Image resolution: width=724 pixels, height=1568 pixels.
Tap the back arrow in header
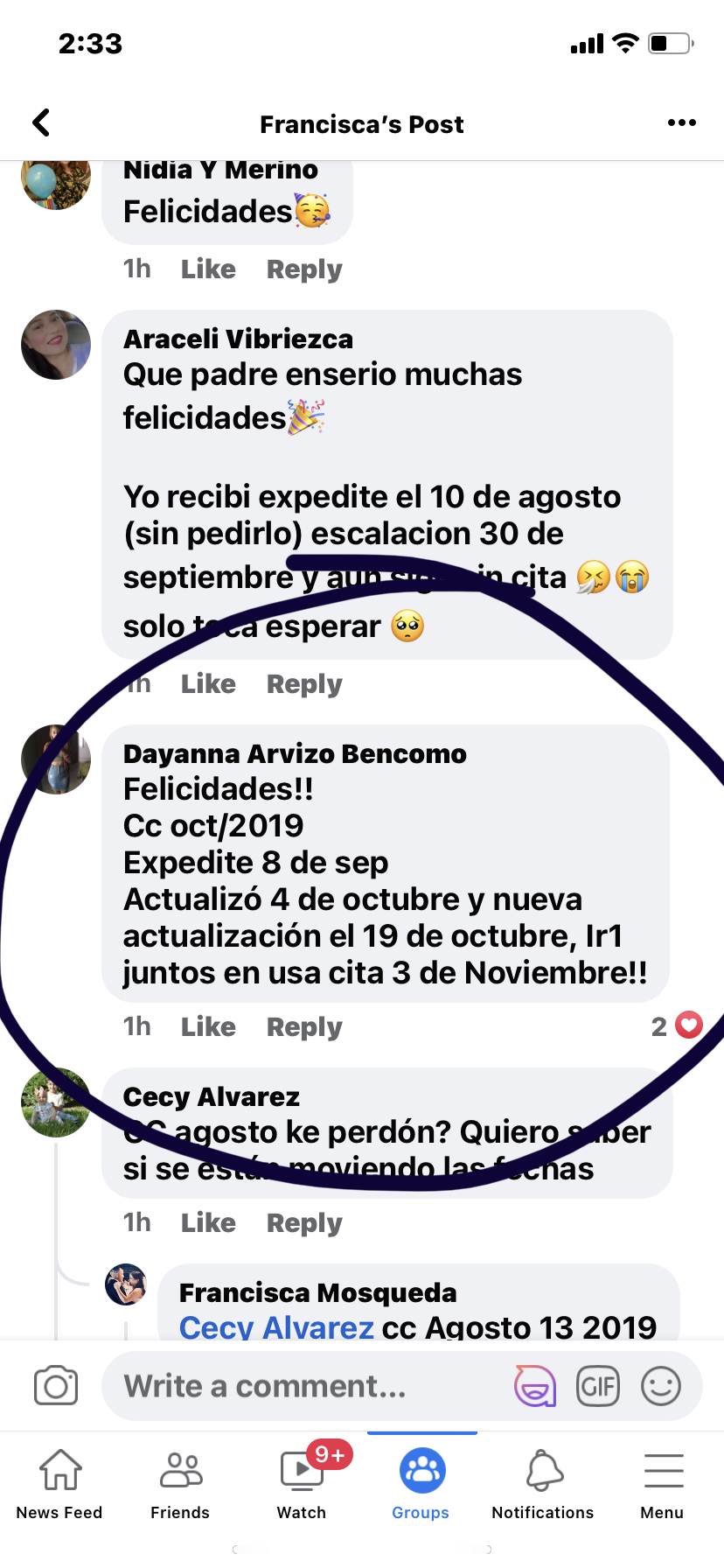tap(41, 123)
